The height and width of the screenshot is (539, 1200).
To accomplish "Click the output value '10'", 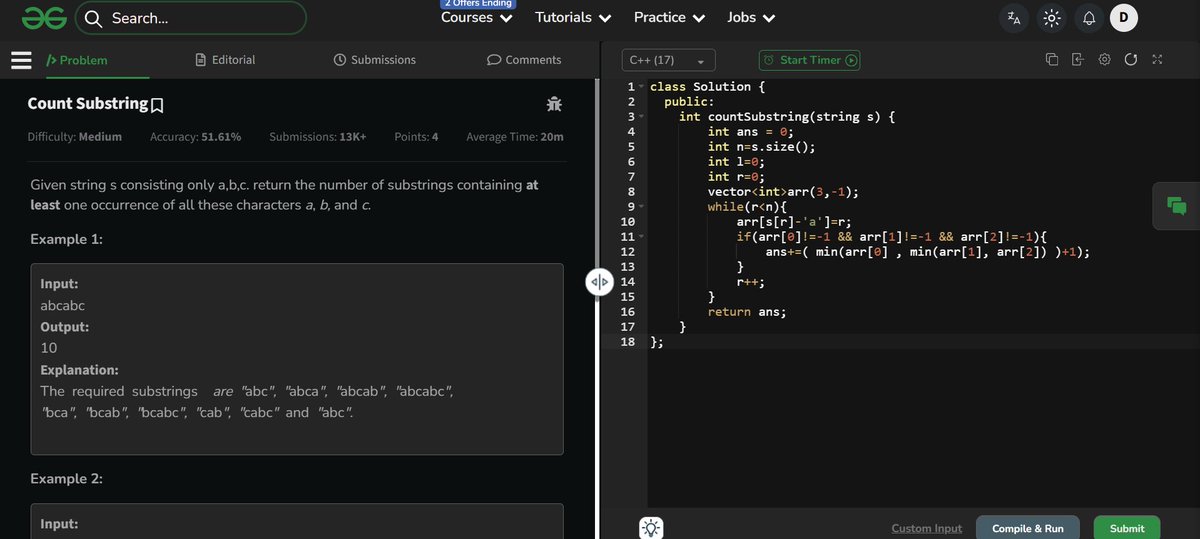I will pyautogui.click(x=48, y=349).
